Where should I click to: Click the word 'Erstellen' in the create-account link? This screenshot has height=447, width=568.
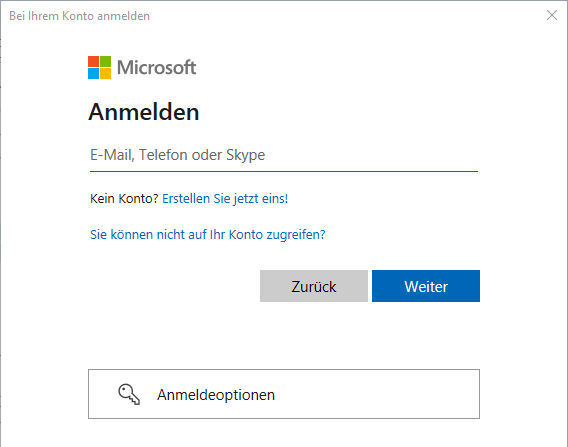click(186, 199)
